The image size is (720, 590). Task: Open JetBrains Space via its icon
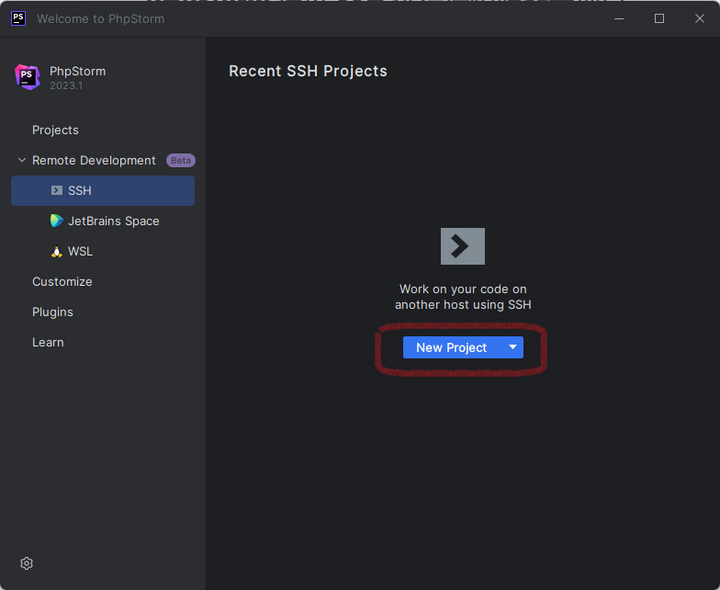click(x=57, y=221)
